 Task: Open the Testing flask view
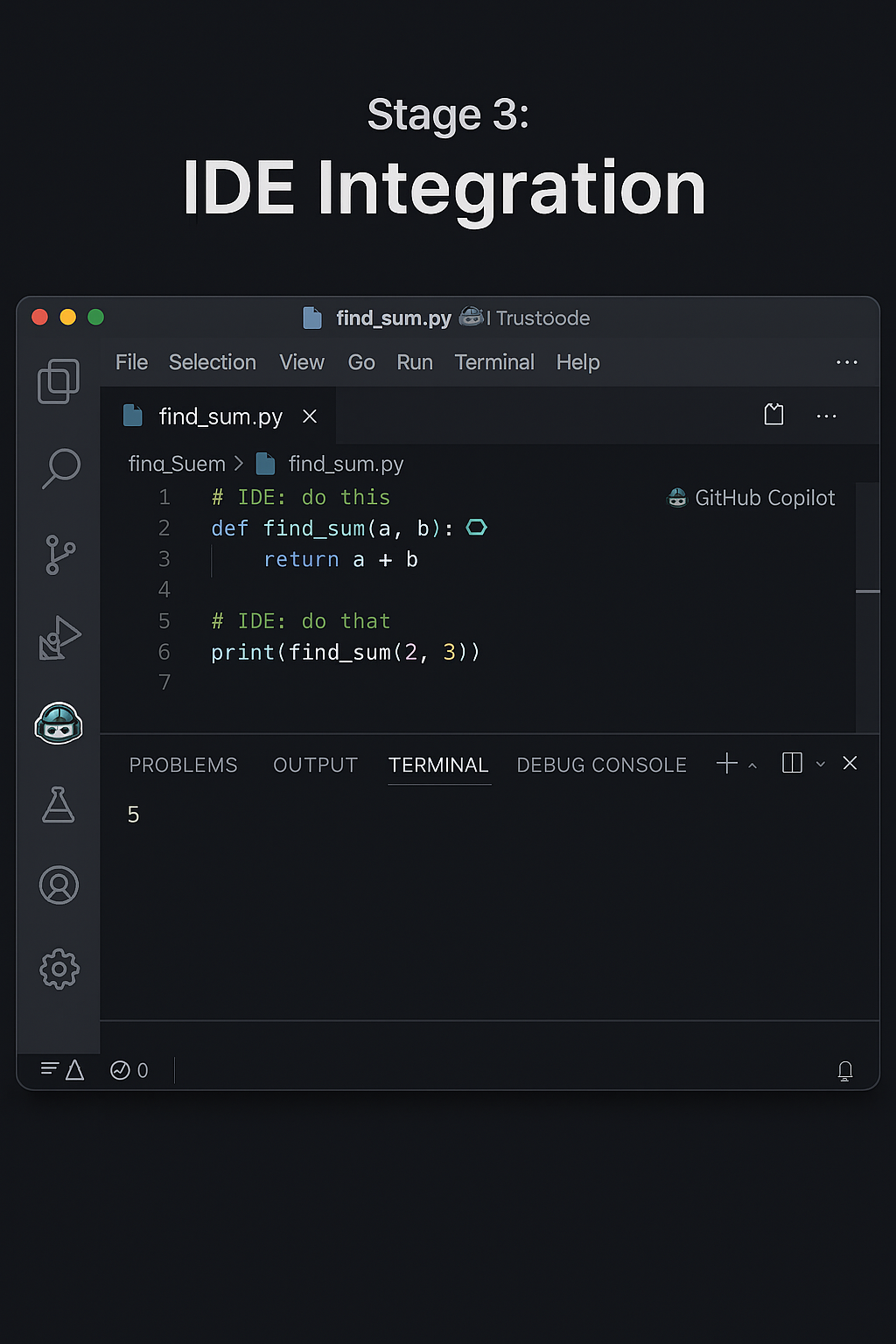point(59,804)
